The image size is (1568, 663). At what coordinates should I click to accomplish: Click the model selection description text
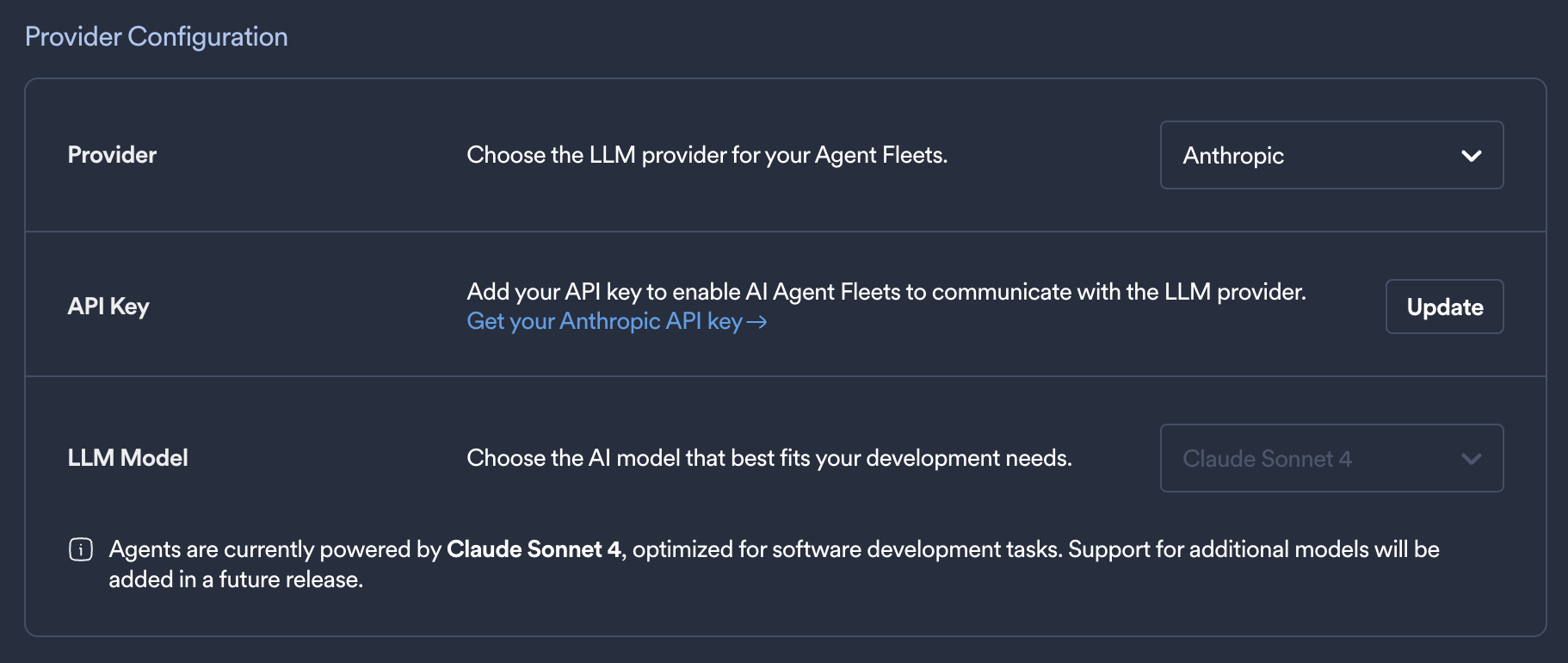point(769,457)
